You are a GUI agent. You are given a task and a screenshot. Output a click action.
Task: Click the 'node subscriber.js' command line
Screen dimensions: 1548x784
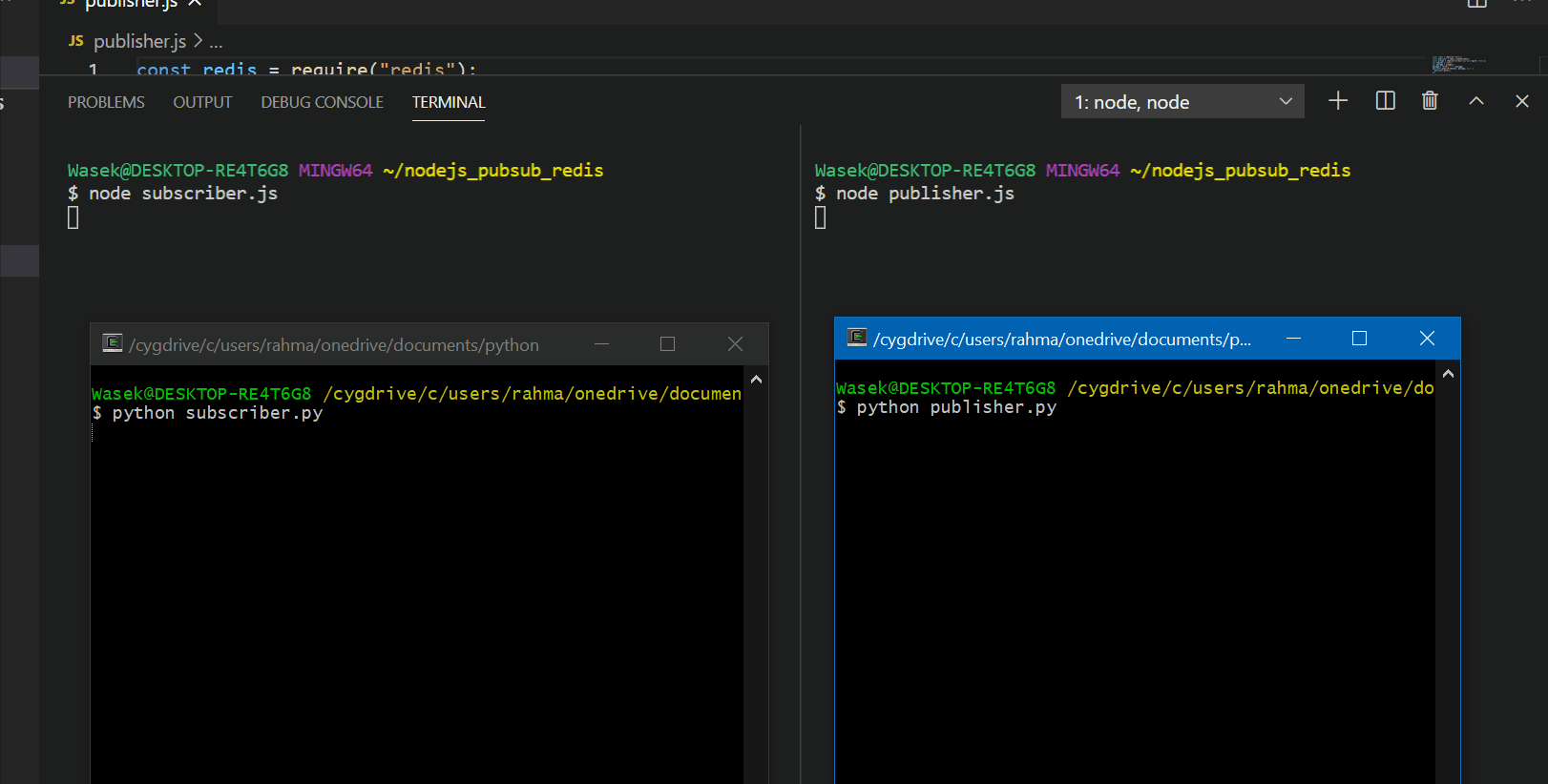173,194
